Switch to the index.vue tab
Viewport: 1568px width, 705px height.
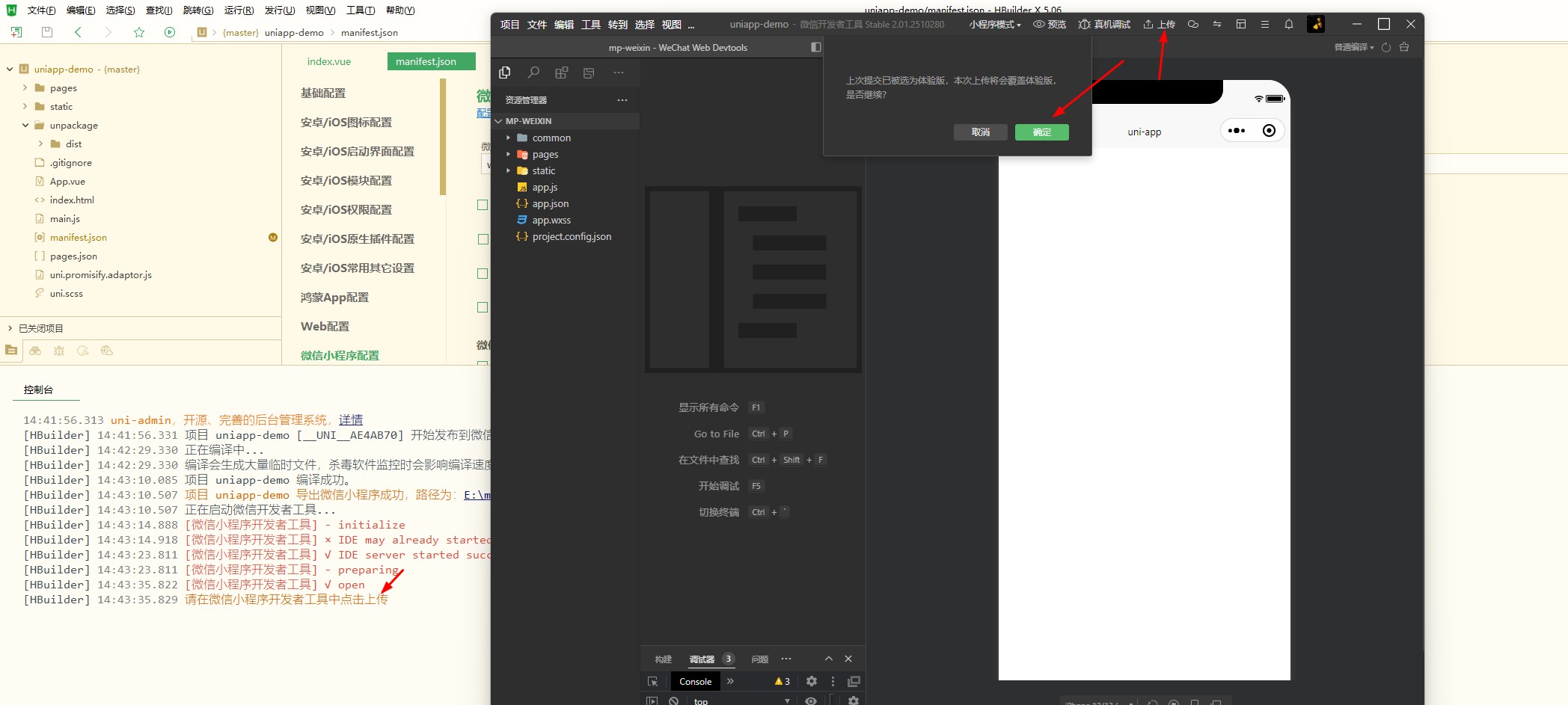click(329, 61)
